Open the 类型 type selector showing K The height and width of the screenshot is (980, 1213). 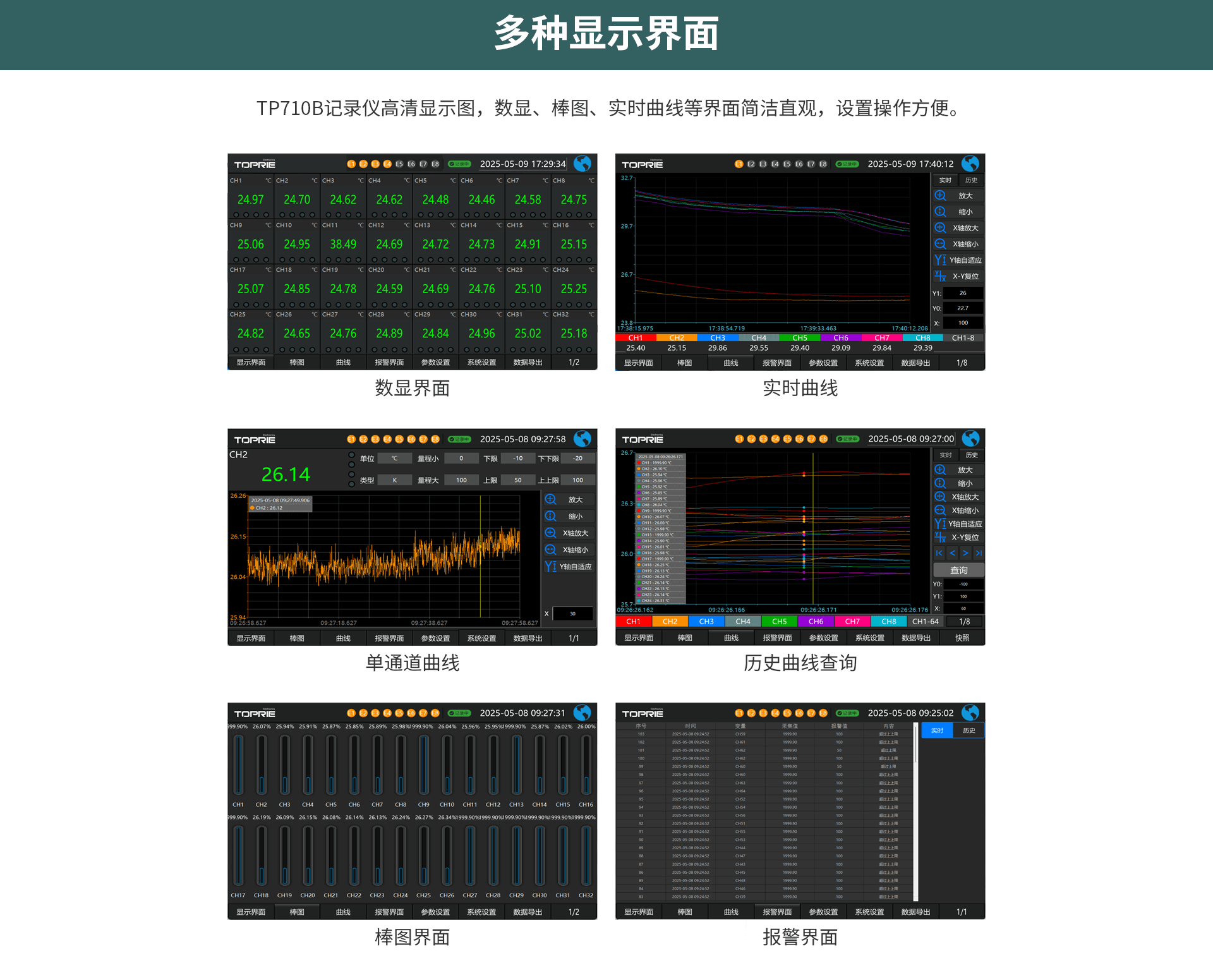coord(395,480)
